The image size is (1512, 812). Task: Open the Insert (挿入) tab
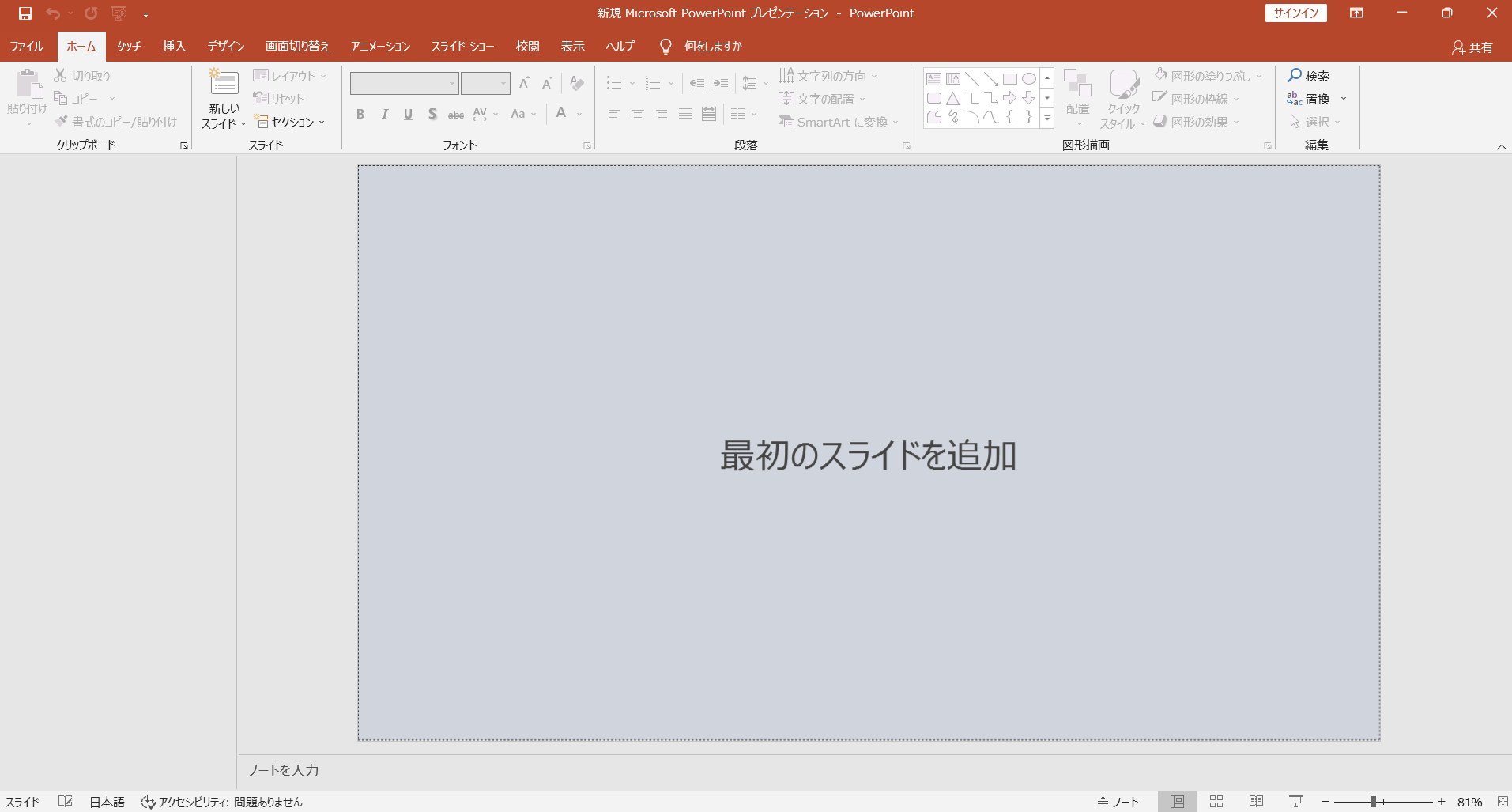click(174, 47)
